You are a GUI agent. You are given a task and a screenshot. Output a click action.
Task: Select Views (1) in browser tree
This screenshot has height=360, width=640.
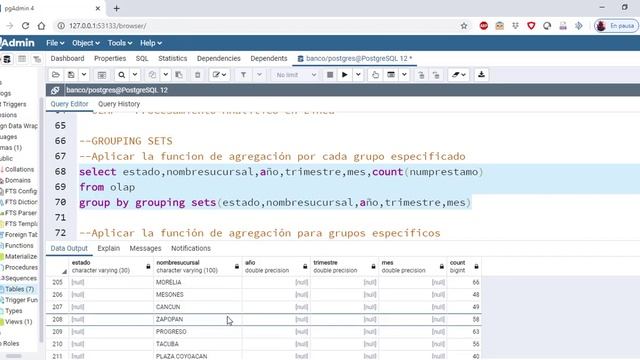point(18,322)
